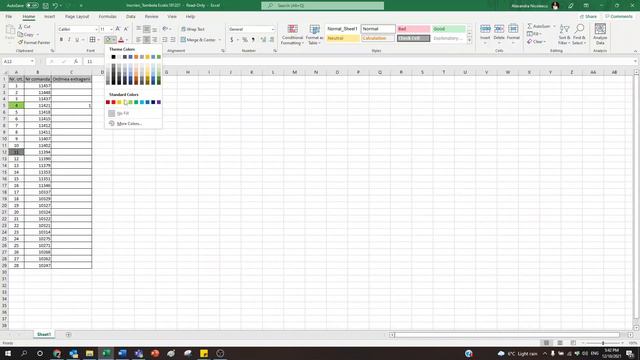Apply Comma Style number format

point(253,40)
